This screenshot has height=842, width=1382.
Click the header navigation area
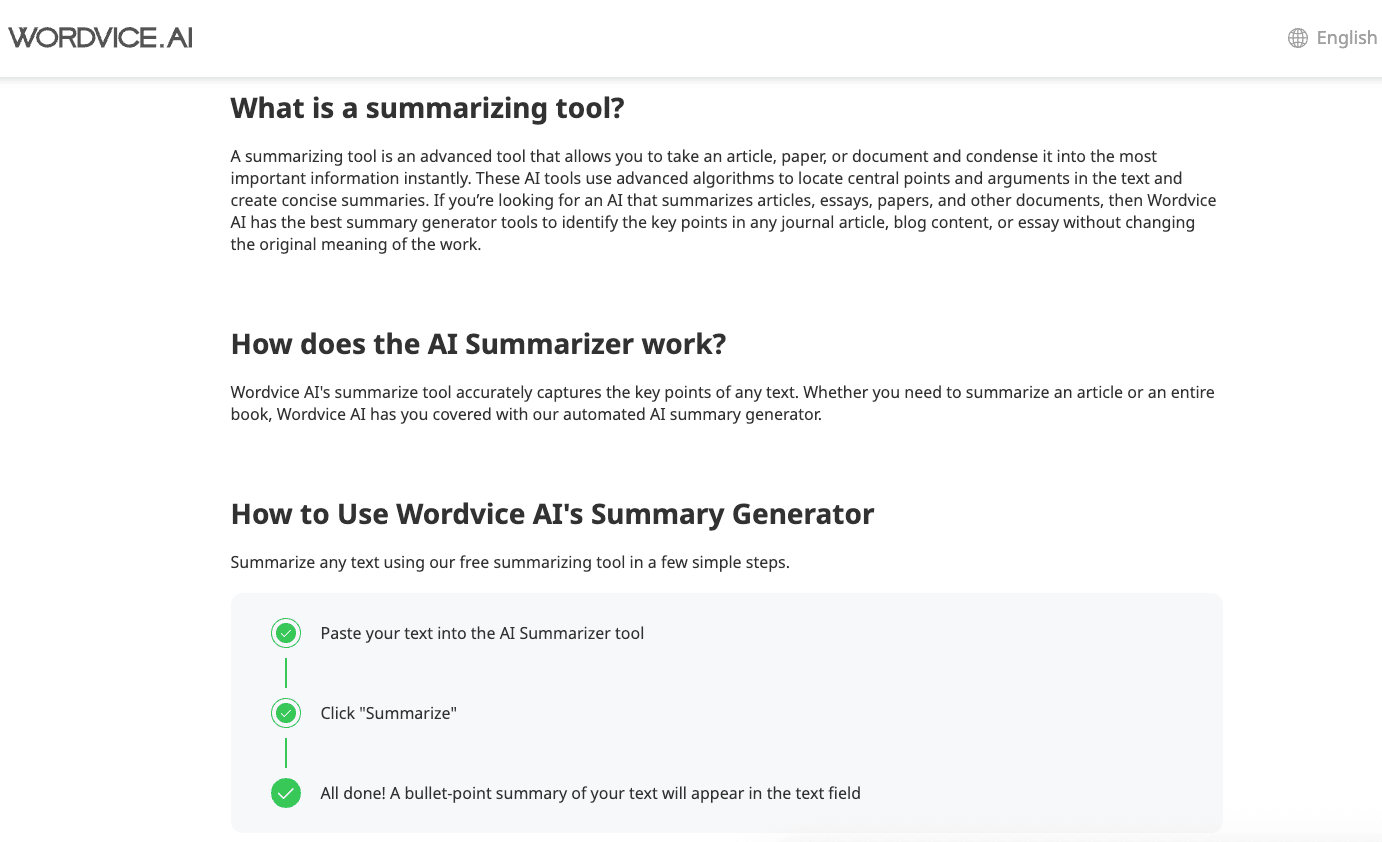[691, 37]
